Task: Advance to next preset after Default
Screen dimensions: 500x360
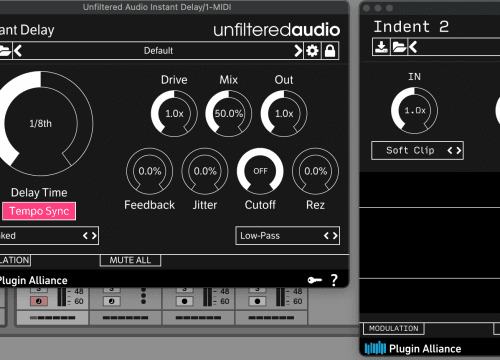Action: click(298, 51)
